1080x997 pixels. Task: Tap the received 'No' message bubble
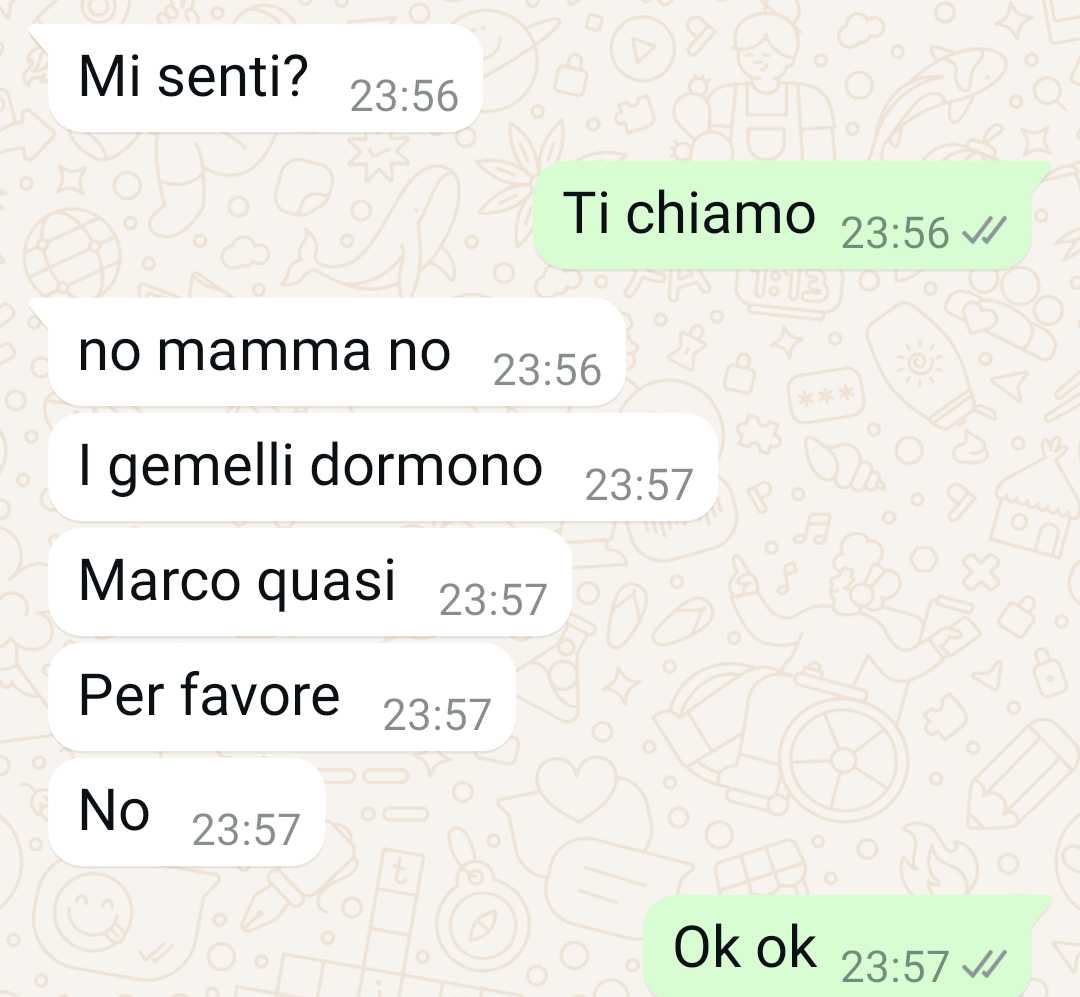(x=186, y=812)
